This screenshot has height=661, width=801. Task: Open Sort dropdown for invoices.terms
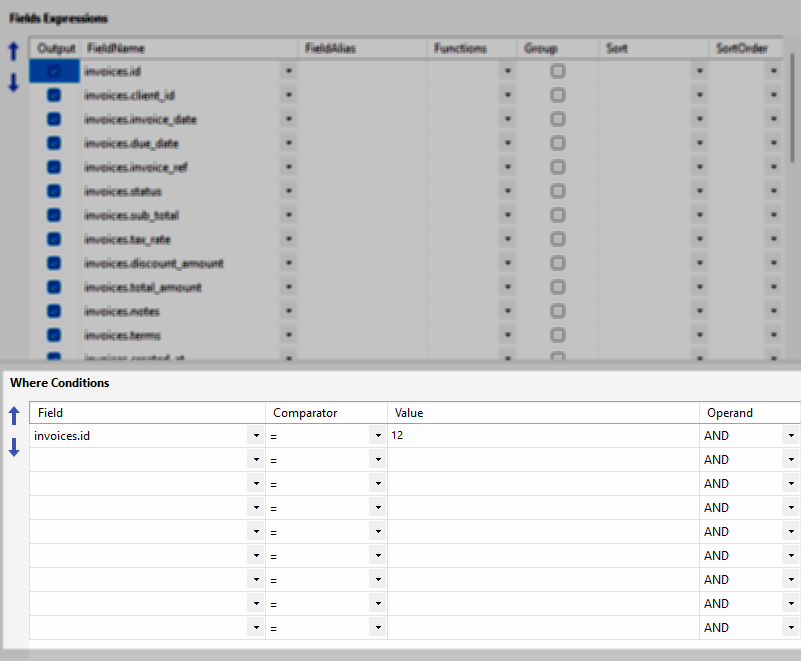click(x=699, y=335)
